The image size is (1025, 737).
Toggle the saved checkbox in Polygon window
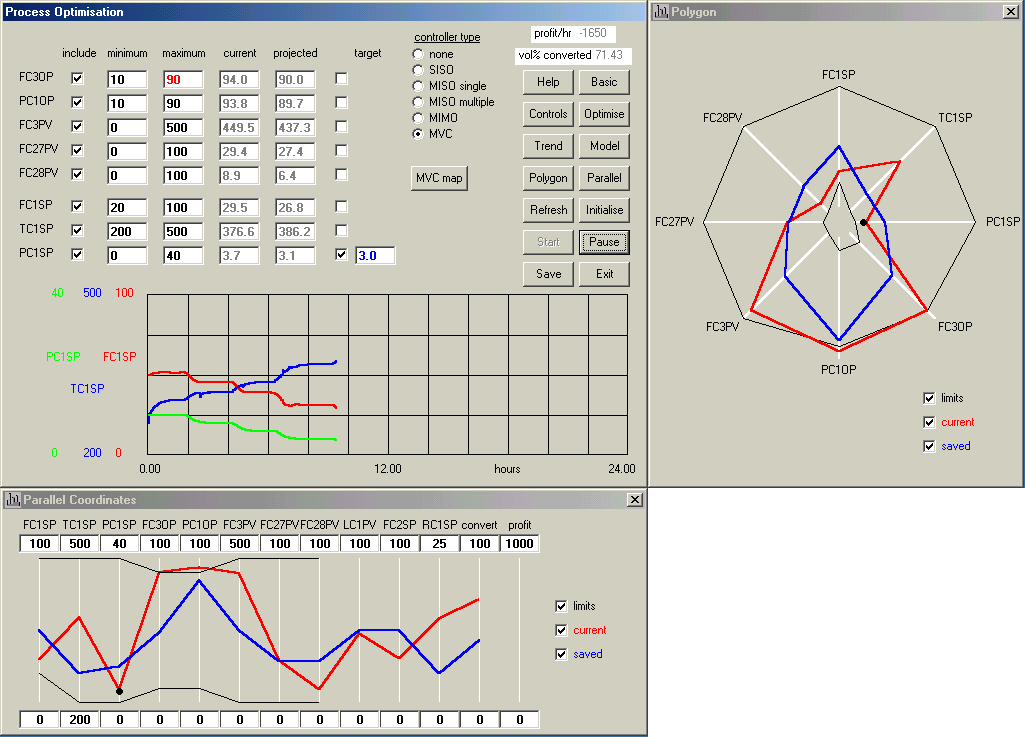pos(930,446)
